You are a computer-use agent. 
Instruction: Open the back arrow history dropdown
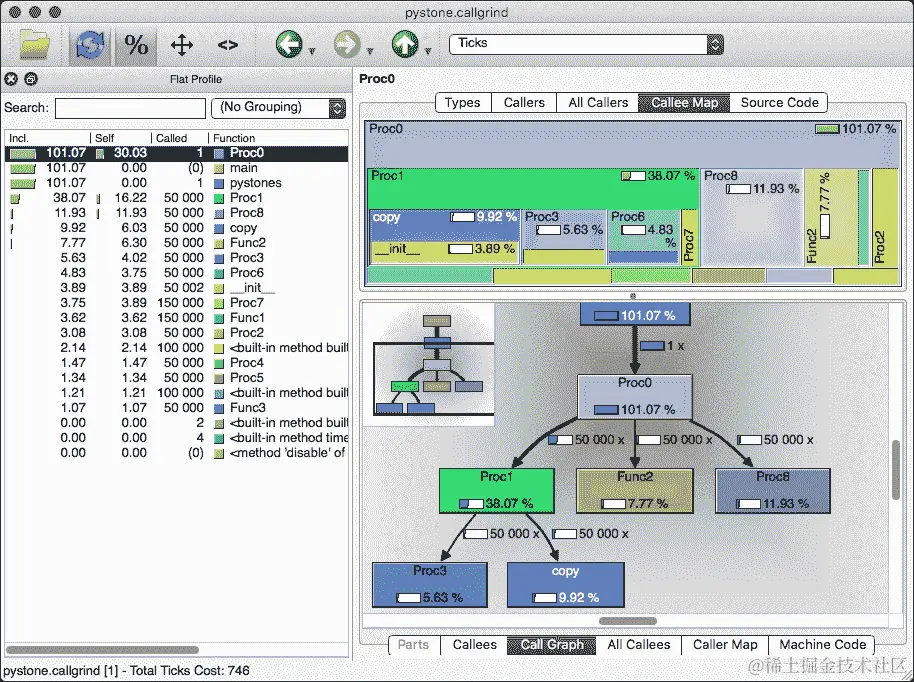(312, 51)
